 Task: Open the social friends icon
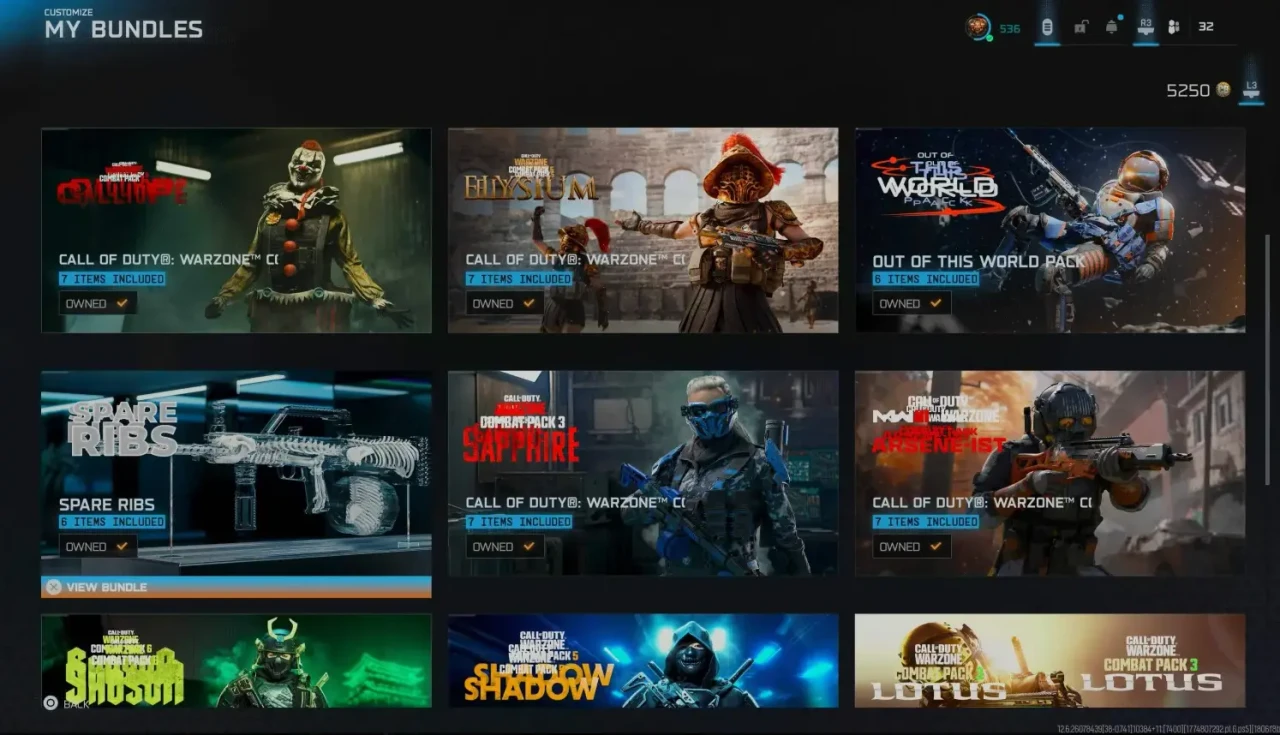coord(1174,27)
